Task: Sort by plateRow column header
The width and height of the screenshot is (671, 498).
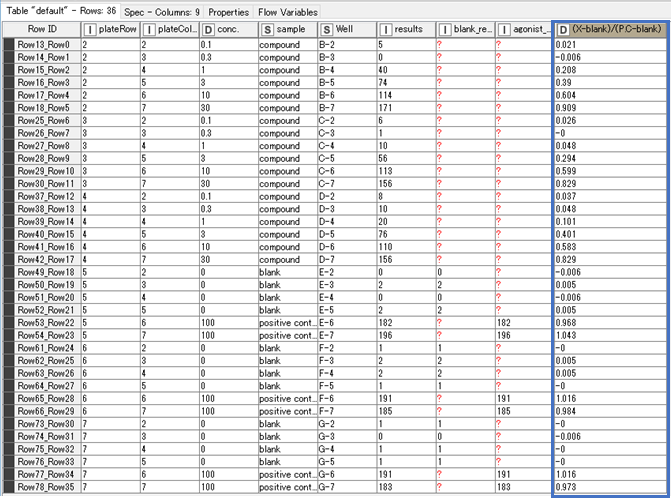Action: pyautogui.click(x=111, y=29)
